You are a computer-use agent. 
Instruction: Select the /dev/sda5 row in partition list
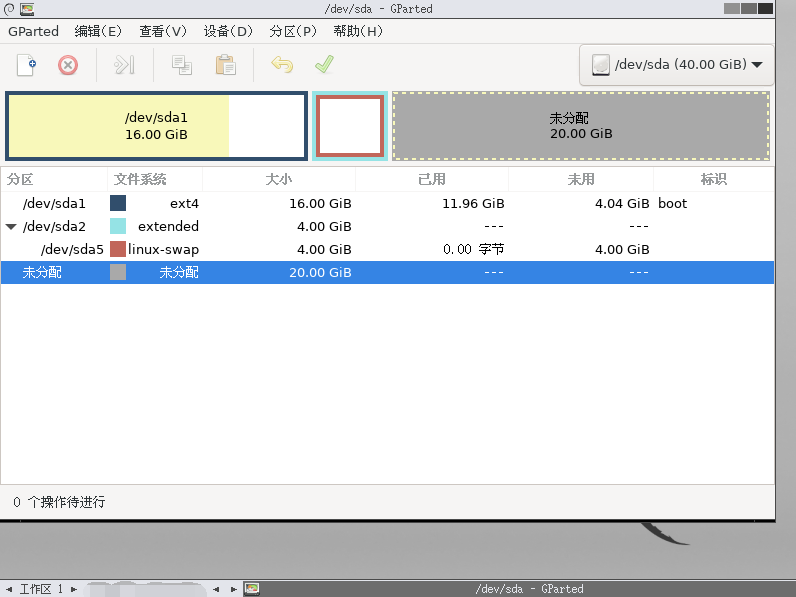[387, 249]
